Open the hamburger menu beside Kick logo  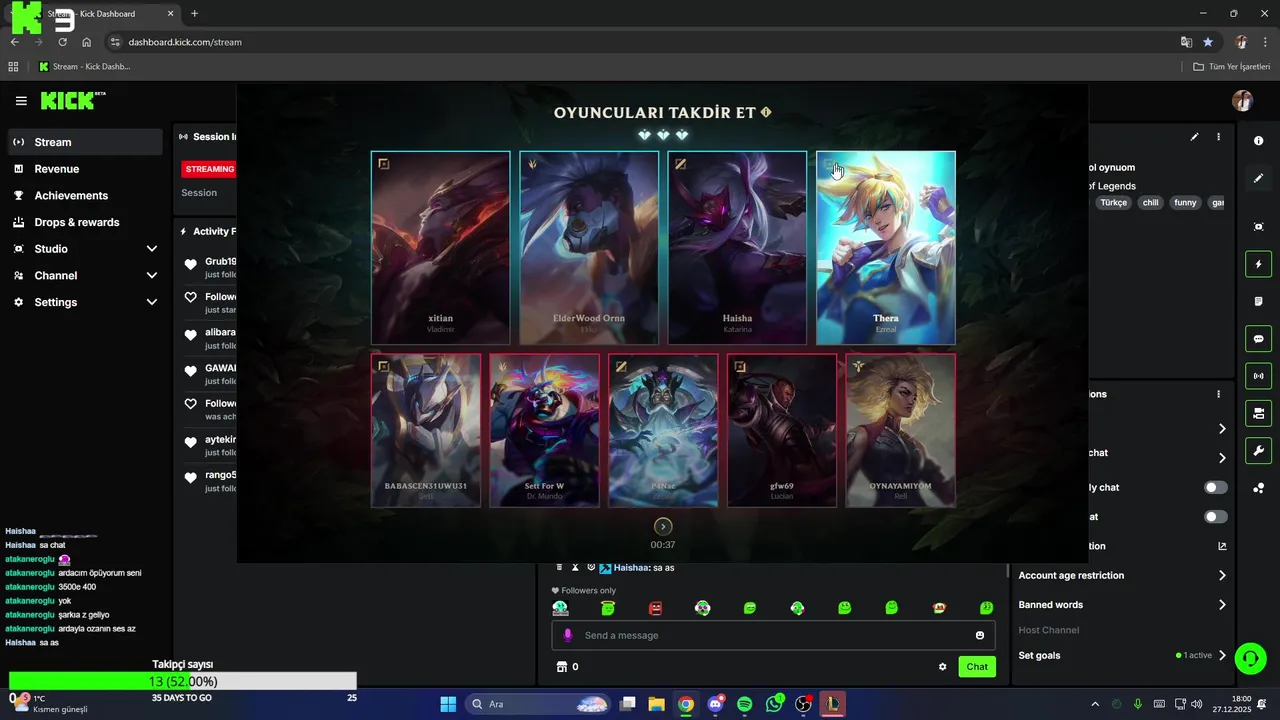click(x=21, y=101)
